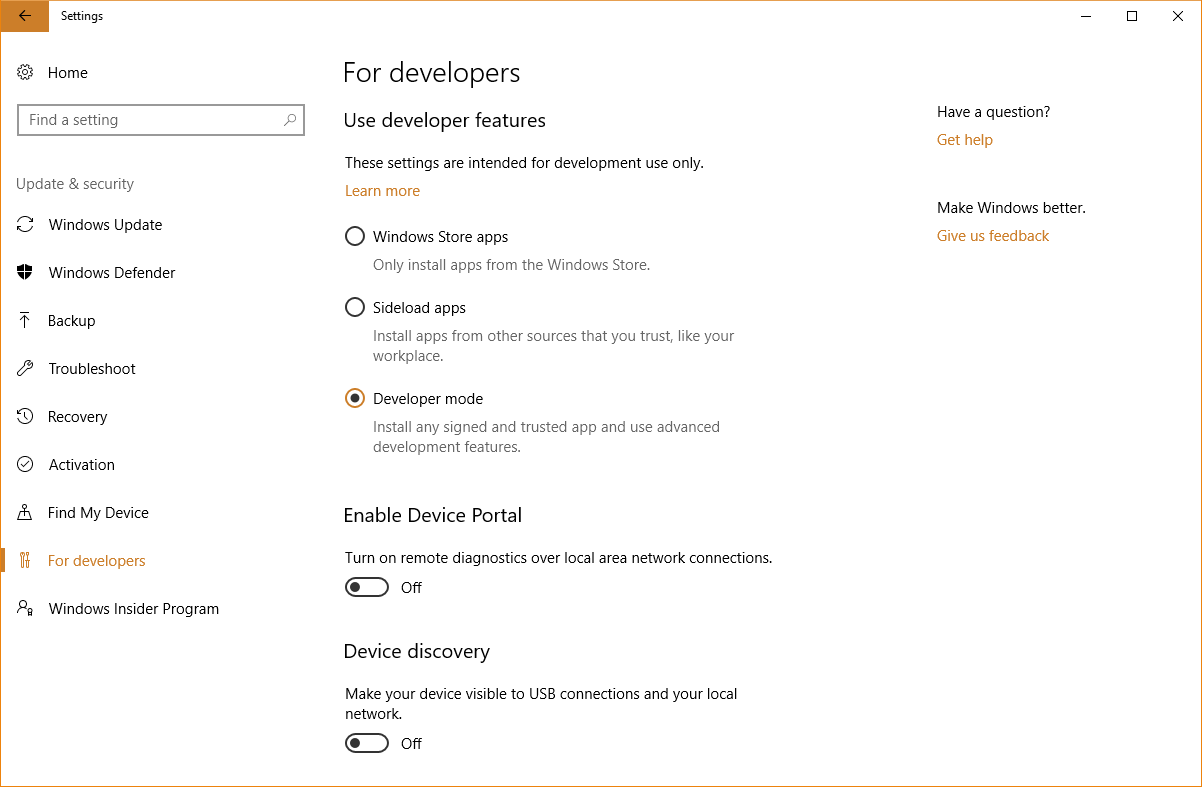The image size is (1202, 787).
Task: Enable the Device Portal toggle
Action: click(x=367, y=588)
